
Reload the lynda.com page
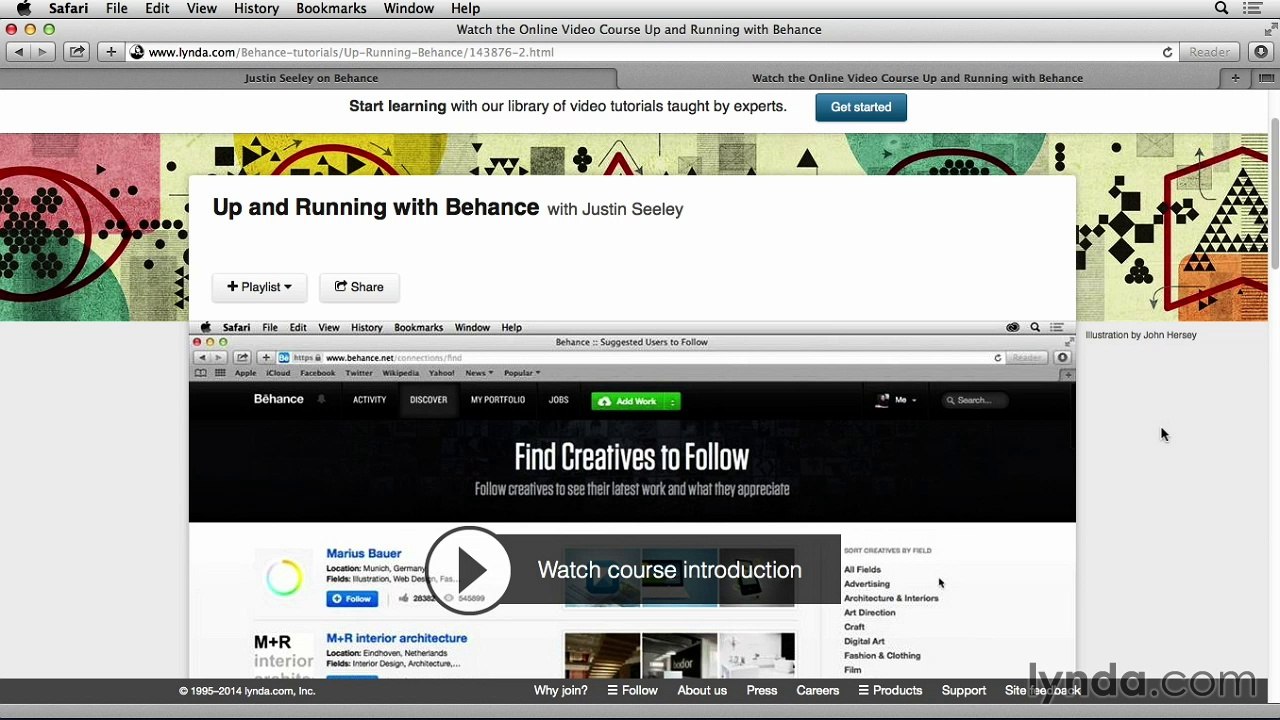(x=1167, y=52)
